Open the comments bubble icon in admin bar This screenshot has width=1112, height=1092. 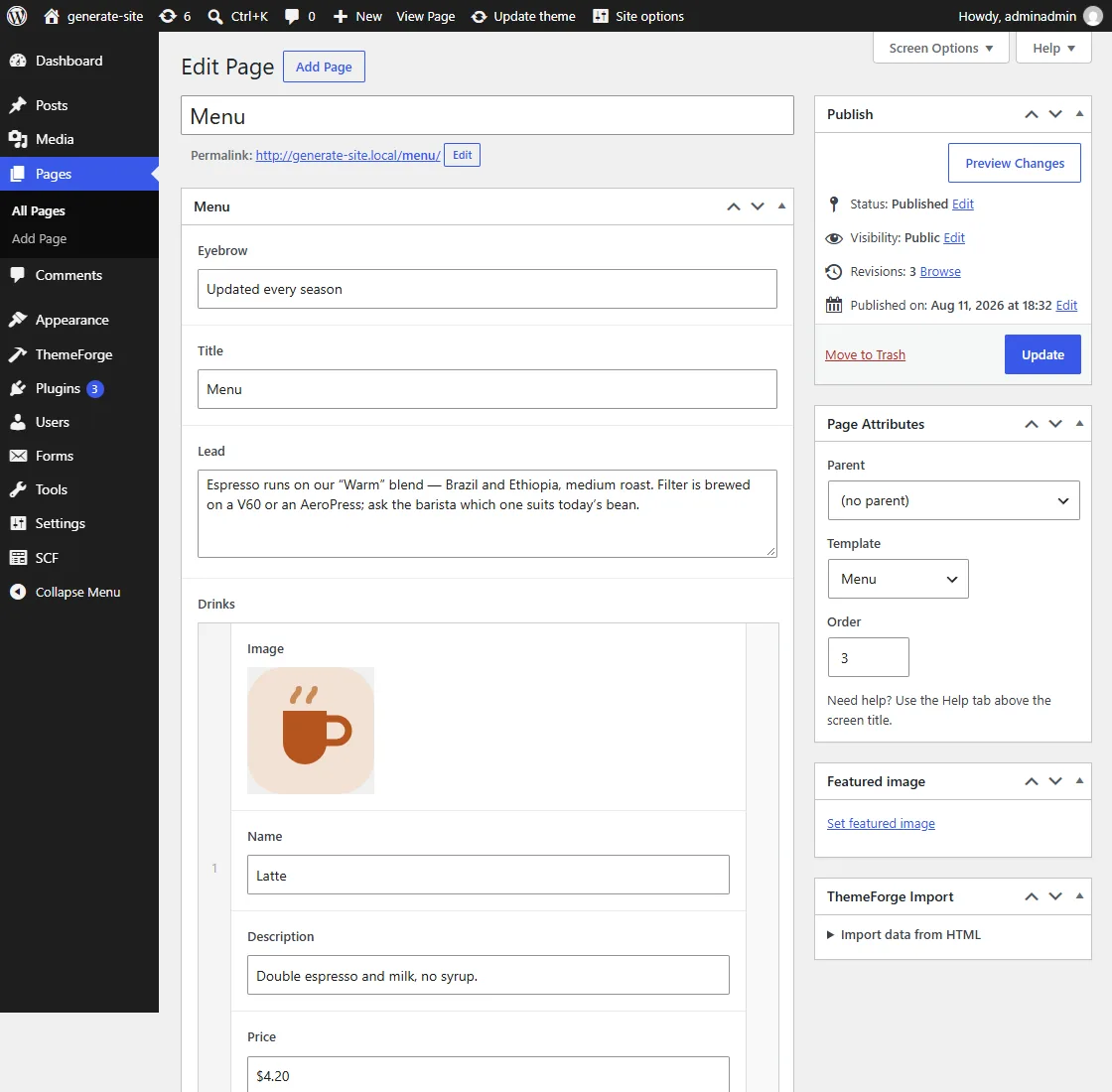point(292,16)
